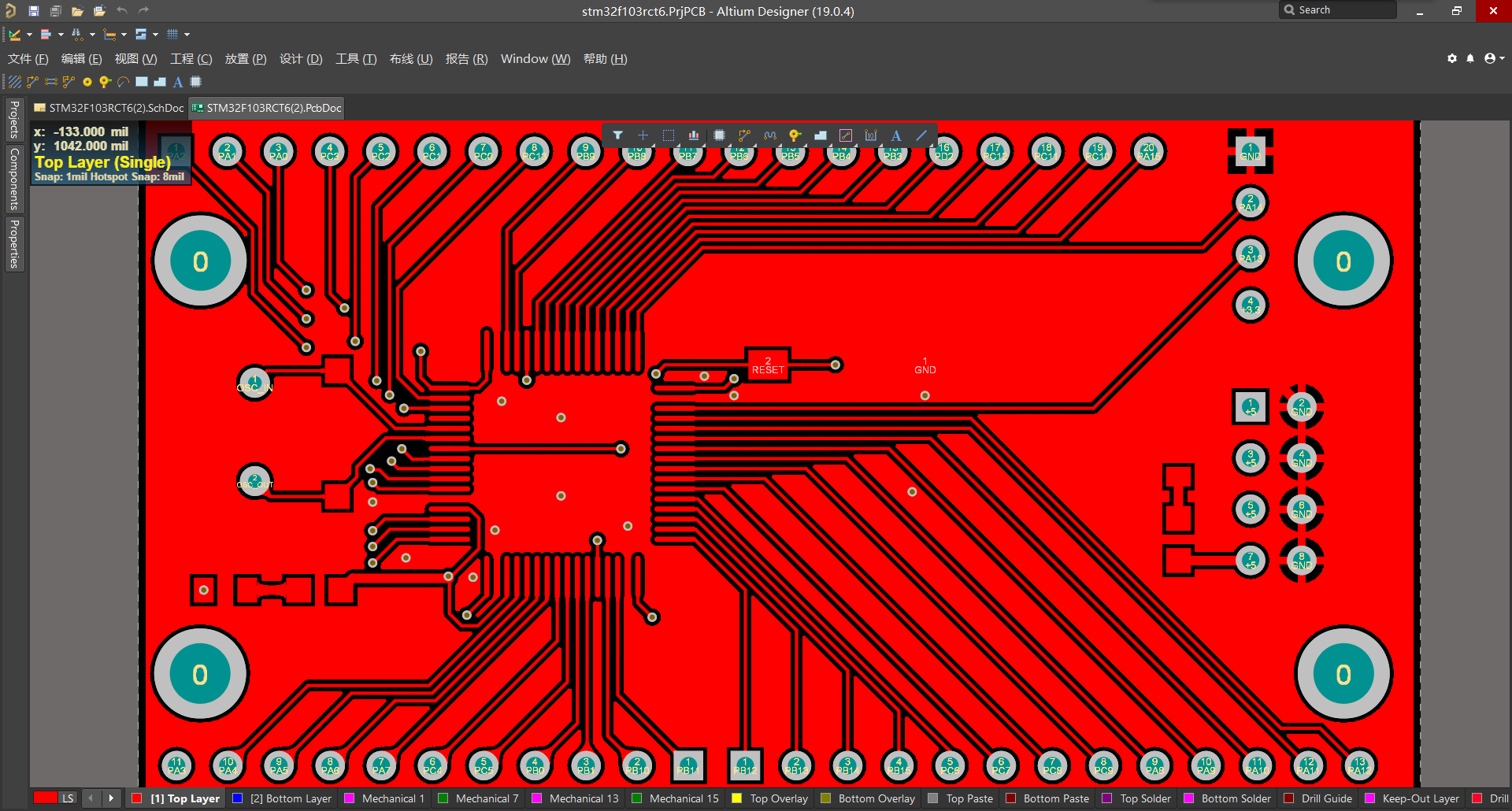Click the Undo arrow

click(x=122, y=10)
